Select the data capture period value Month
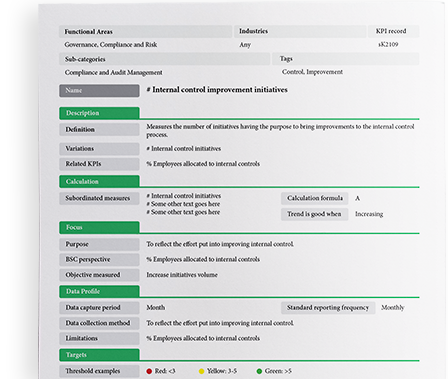The width and height of the screenshot is (448, 385). [x=156, y=307]
